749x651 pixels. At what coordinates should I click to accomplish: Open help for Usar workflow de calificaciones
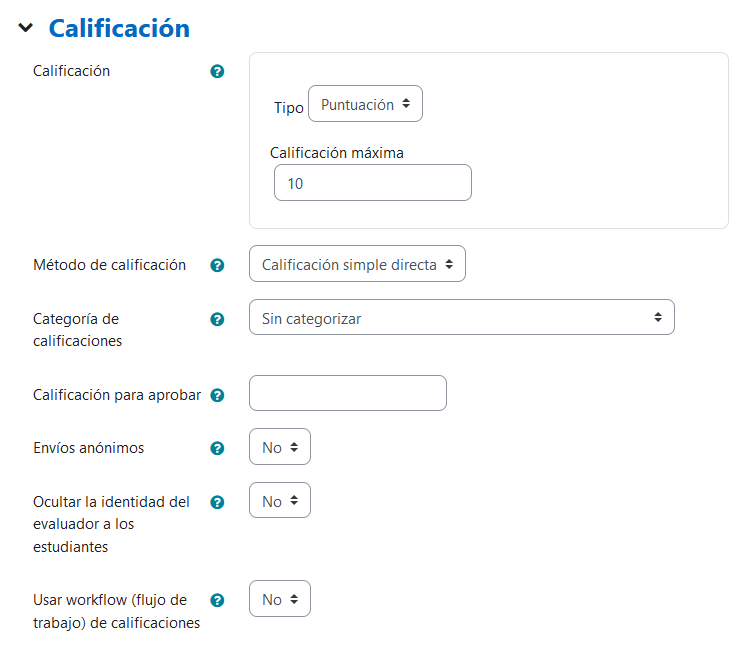(217, 600)
